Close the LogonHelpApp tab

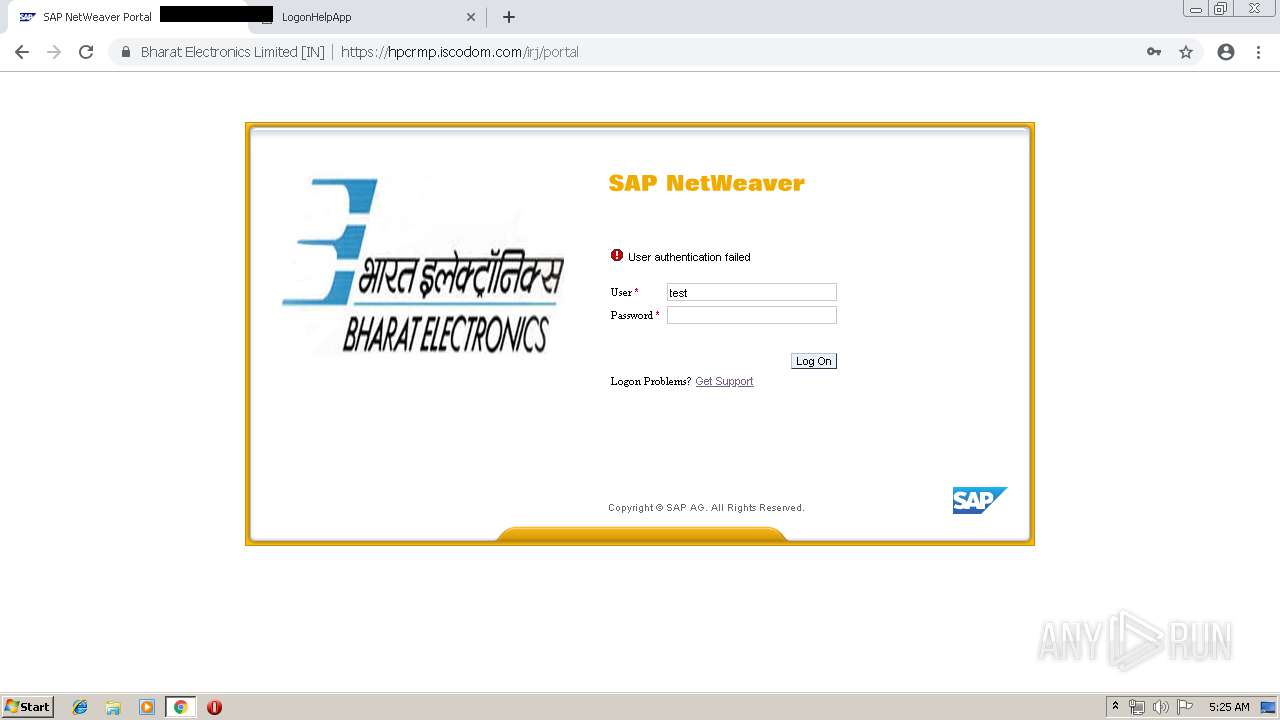471,17
